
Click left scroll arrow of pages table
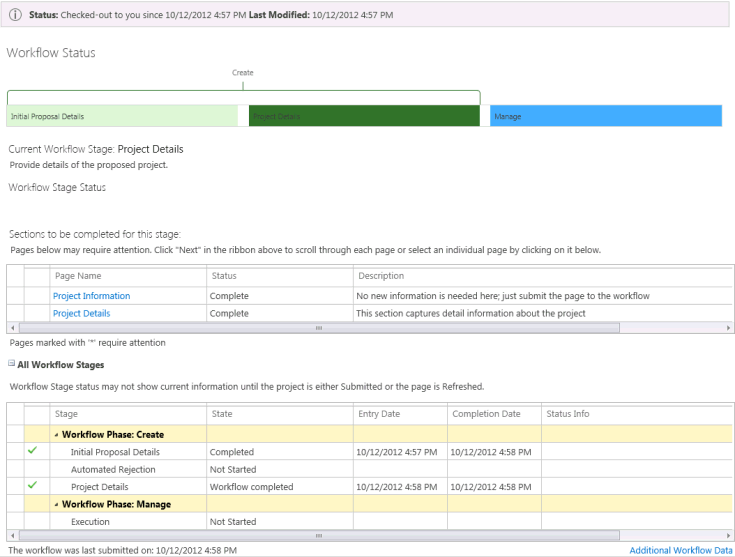pos(13,328)
